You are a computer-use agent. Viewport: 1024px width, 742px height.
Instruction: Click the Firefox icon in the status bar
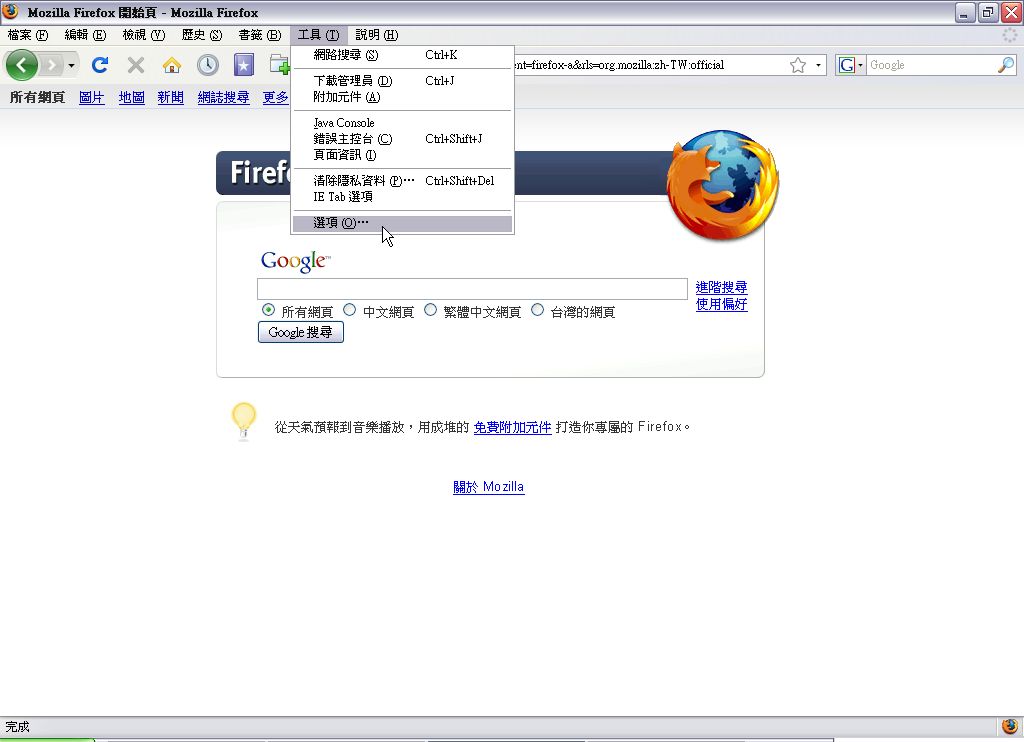coord(1010,726)
